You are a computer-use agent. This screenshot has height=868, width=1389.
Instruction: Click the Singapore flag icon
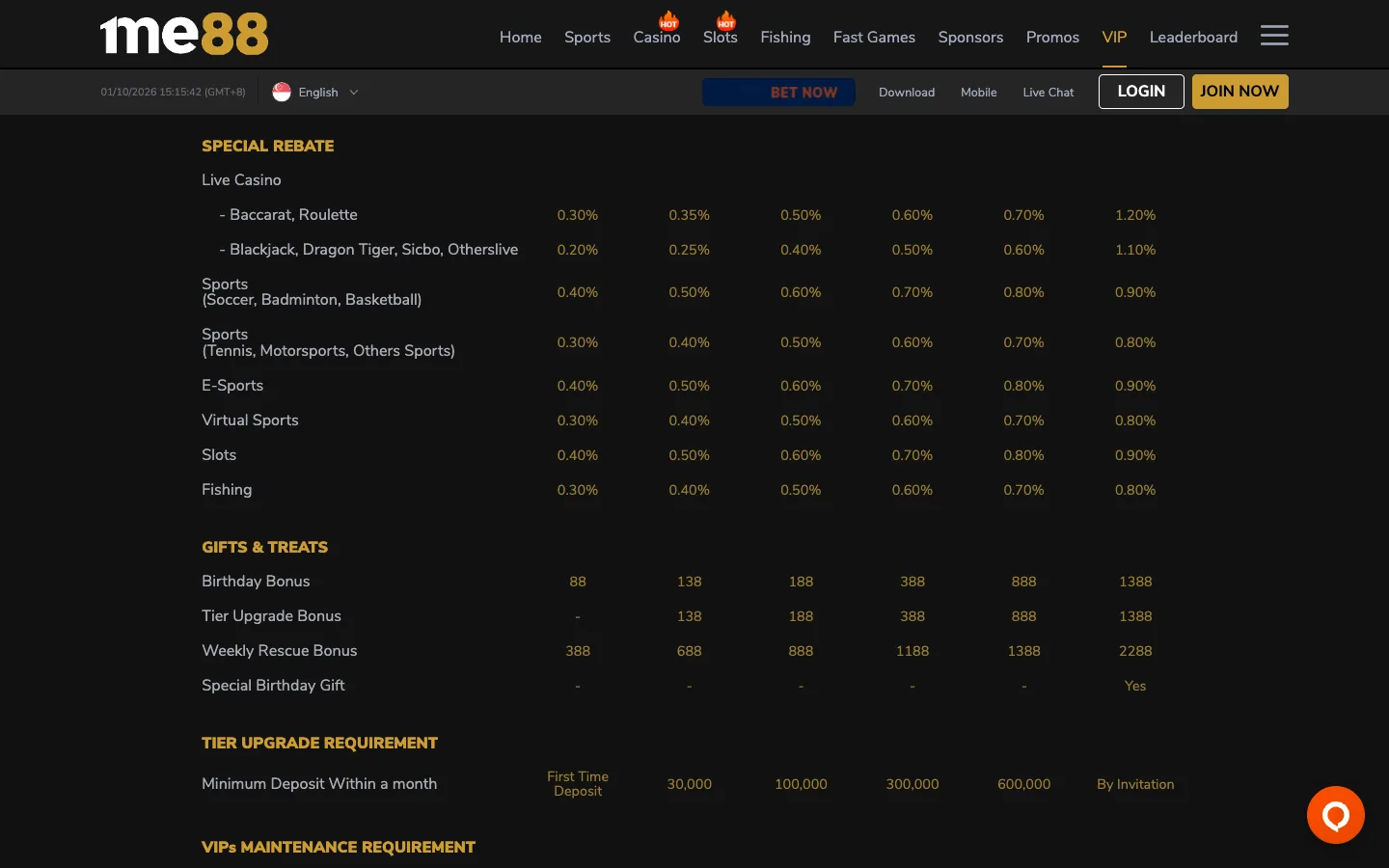(x=282, y=92)
